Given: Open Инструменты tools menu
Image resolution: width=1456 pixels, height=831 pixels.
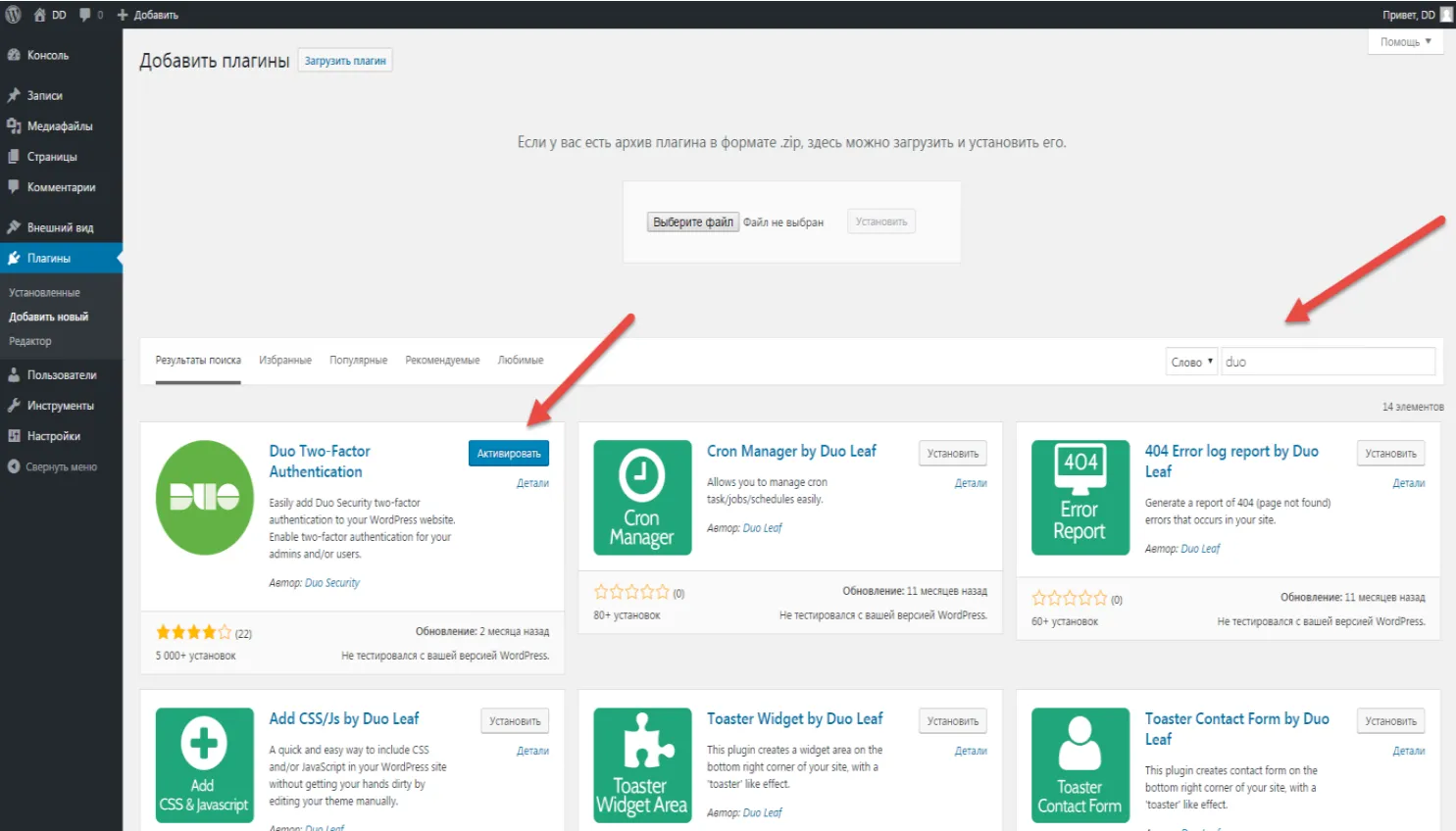Looking at the screenshot, I should click(x=61, y=405).
